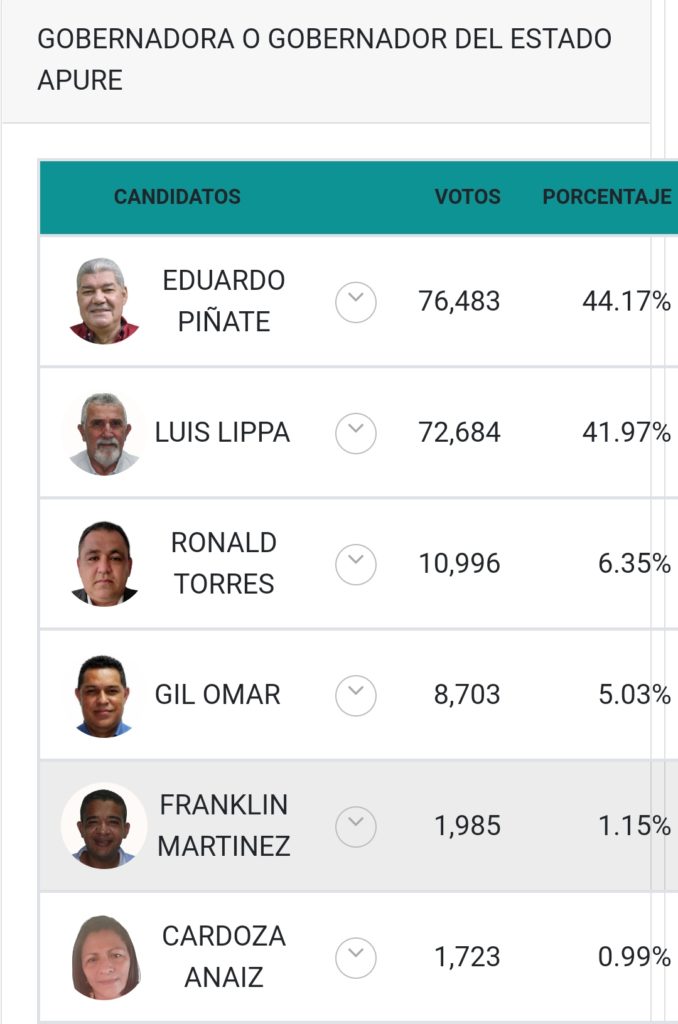Click the Gobernador del Estado Apure heading

[x=325, y=59]
